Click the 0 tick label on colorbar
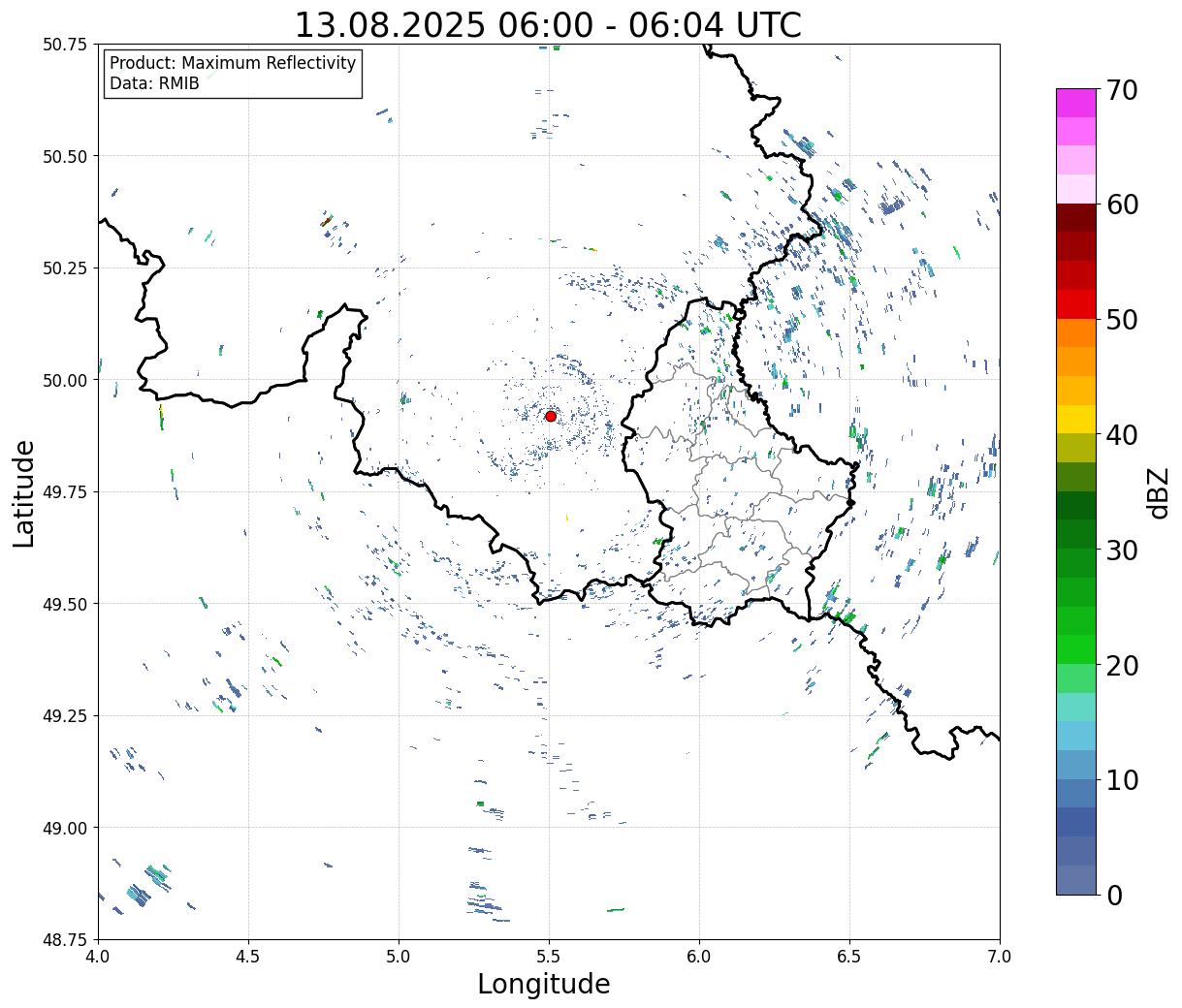Viewport: 1182px width, 1008px height. click(1113, 895)
